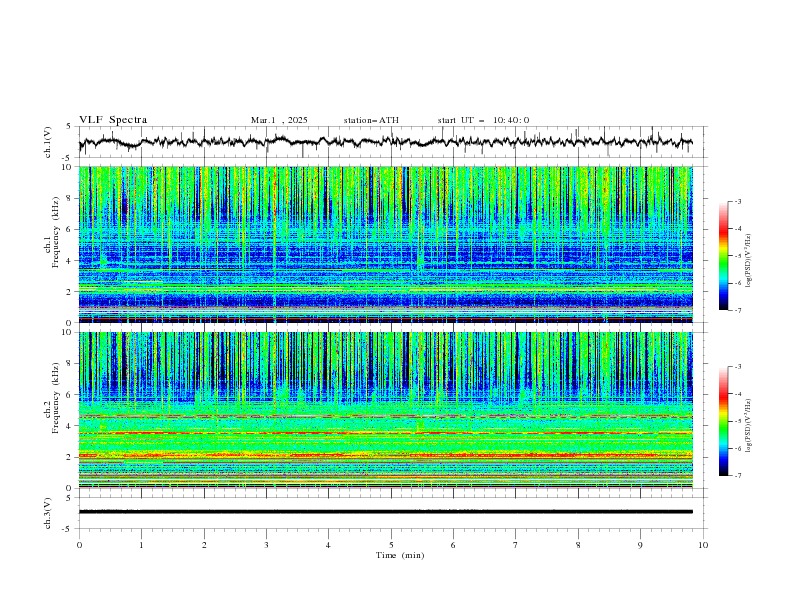
Task: Click time axis tick label "1"
Action: pos(141,545)
